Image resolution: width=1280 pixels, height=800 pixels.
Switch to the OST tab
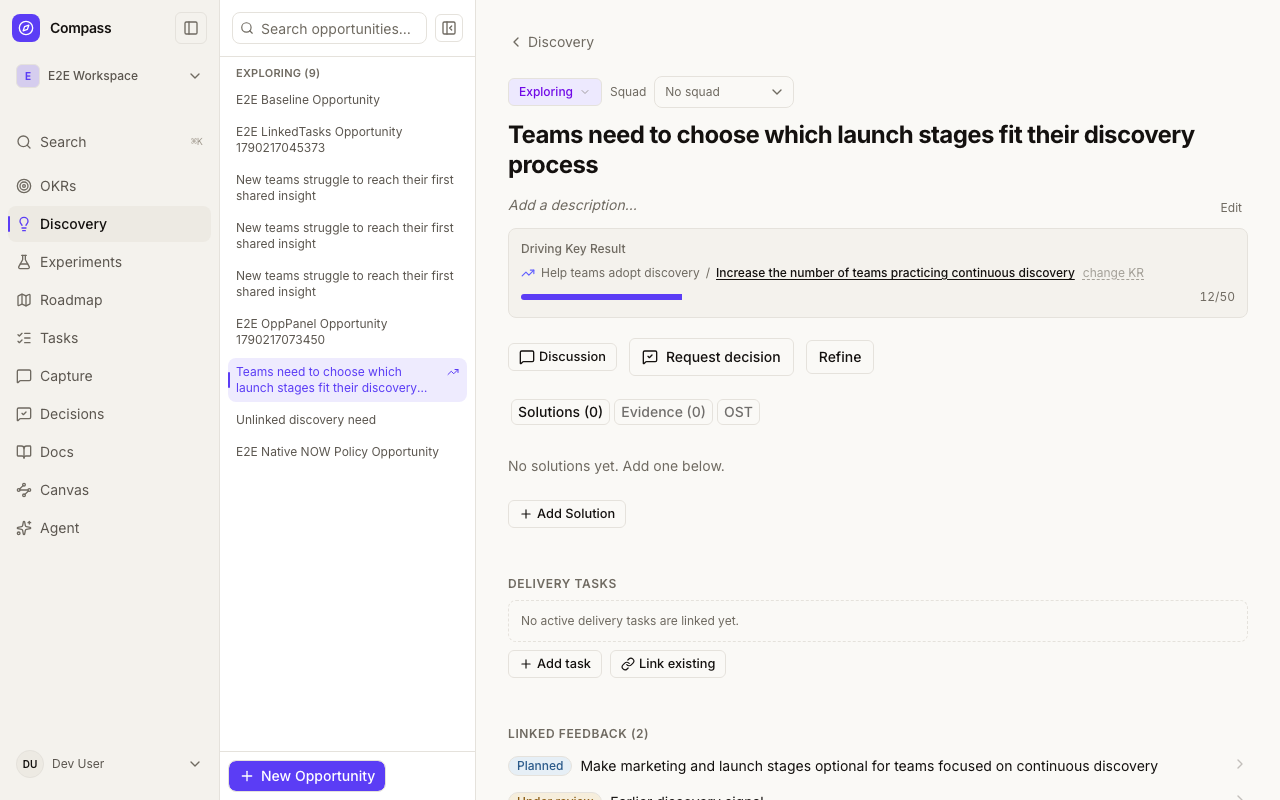click(738, 412)
